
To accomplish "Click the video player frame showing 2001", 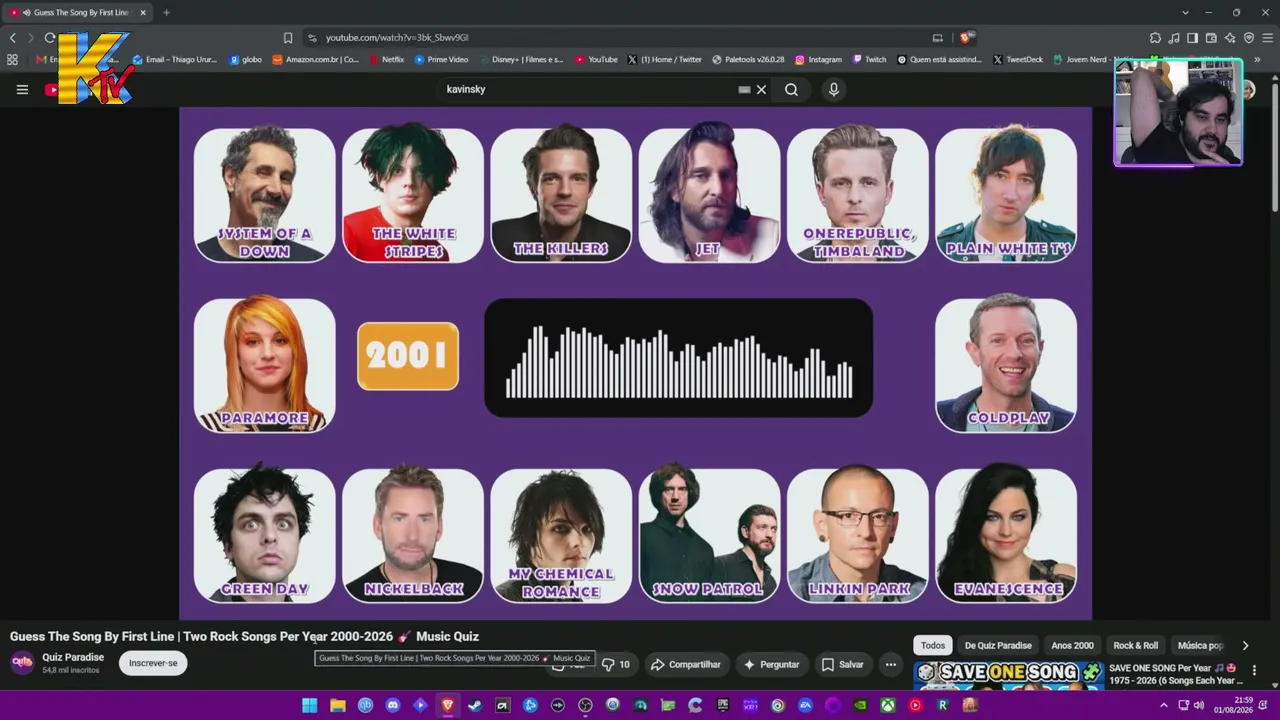I will [636, 363].
